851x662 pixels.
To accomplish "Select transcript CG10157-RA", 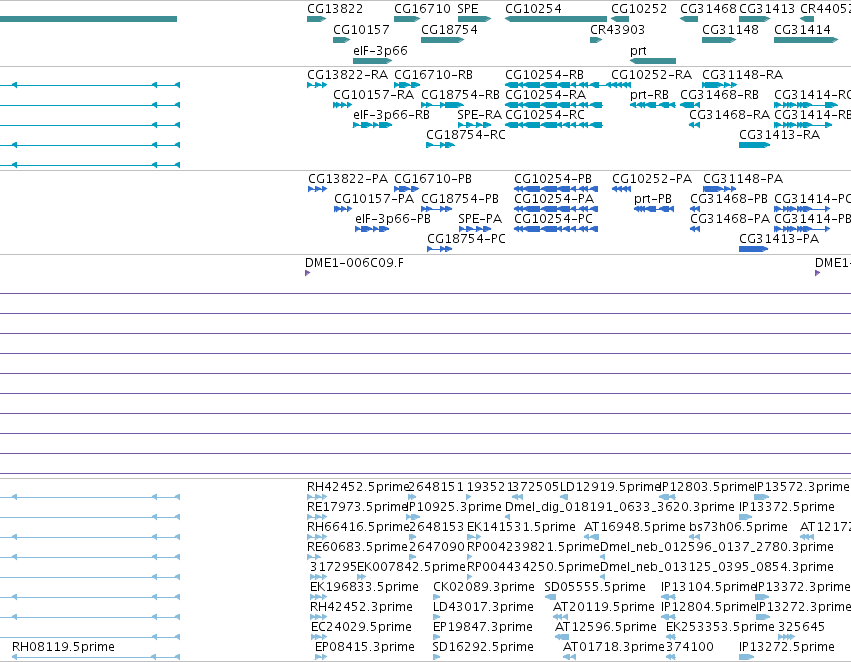I will click(342, 105).
